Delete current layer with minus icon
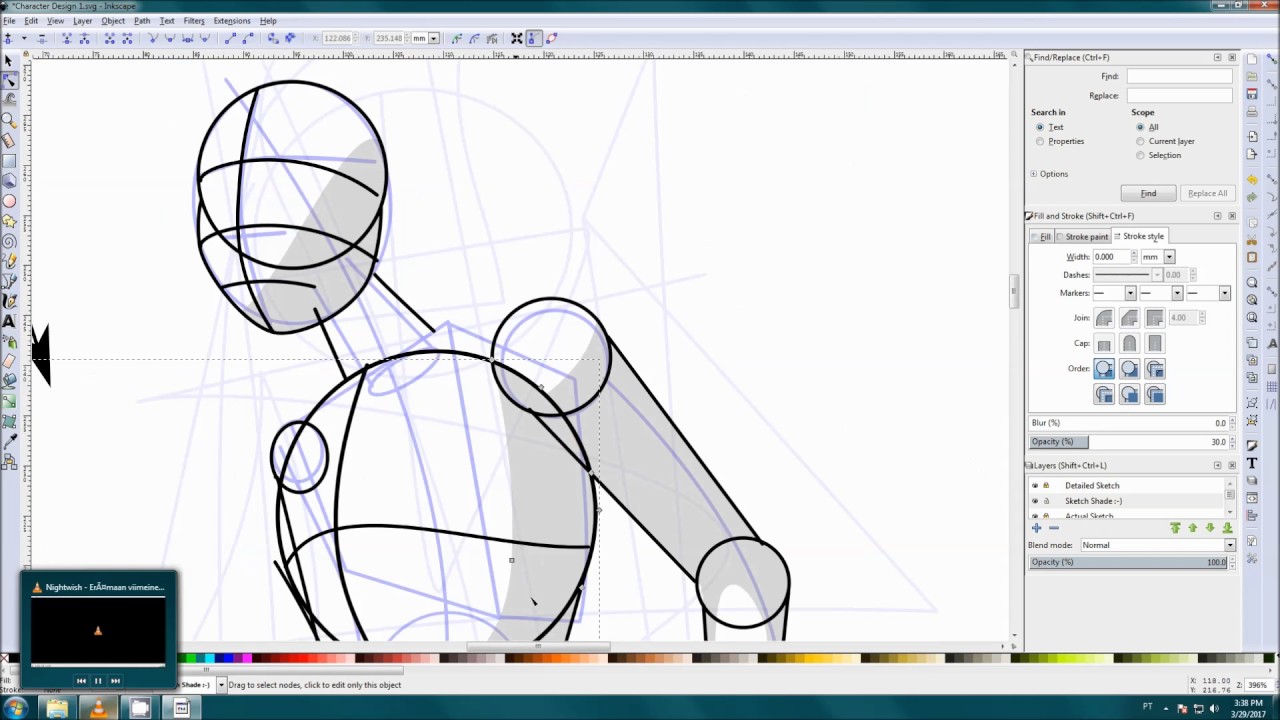Image resolution: width=1280 pixels, height=720 pixels. click(x=1053, y=528)
